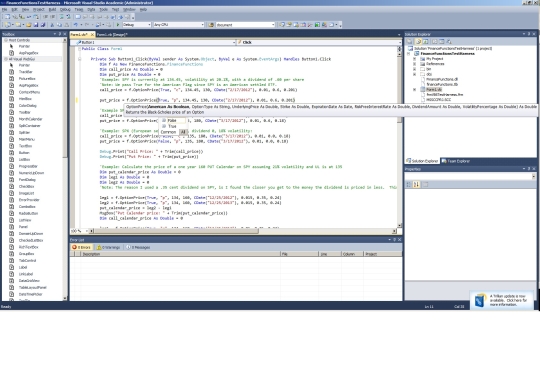Screen dimensions: 540x385
Task: Click the Find in Files icon beside search box
Action: pos(211,25)
